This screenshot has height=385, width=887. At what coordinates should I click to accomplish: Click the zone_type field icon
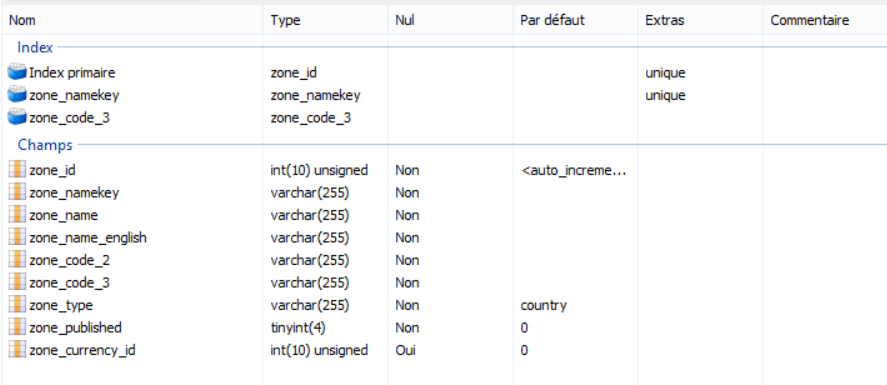[17, 305]
